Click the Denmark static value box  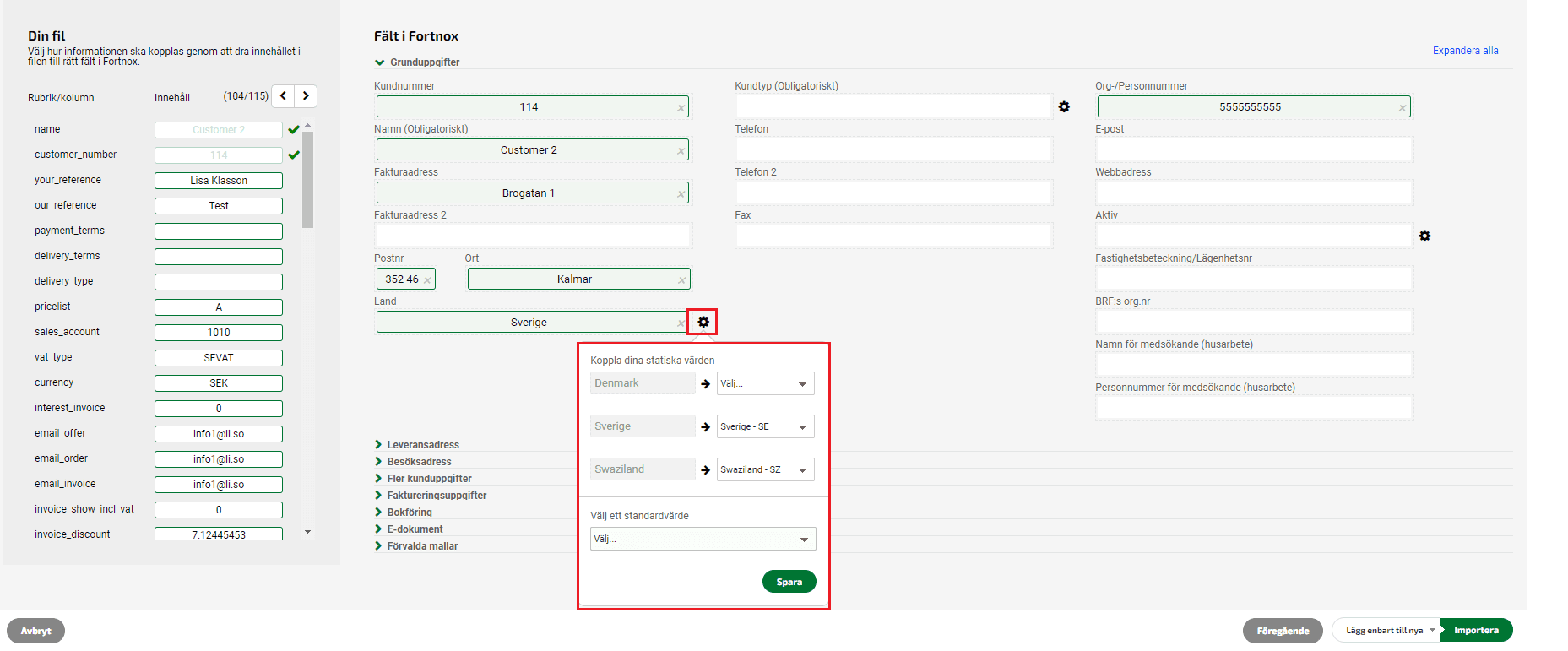pos(643,383)
